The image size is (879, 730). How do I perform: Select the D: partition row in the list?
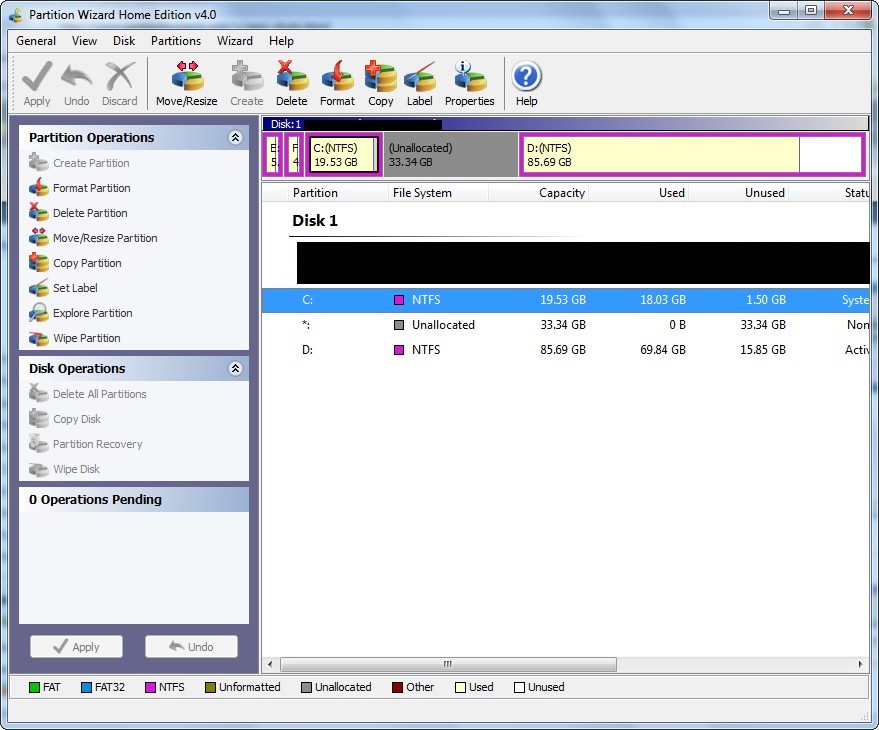566,350
